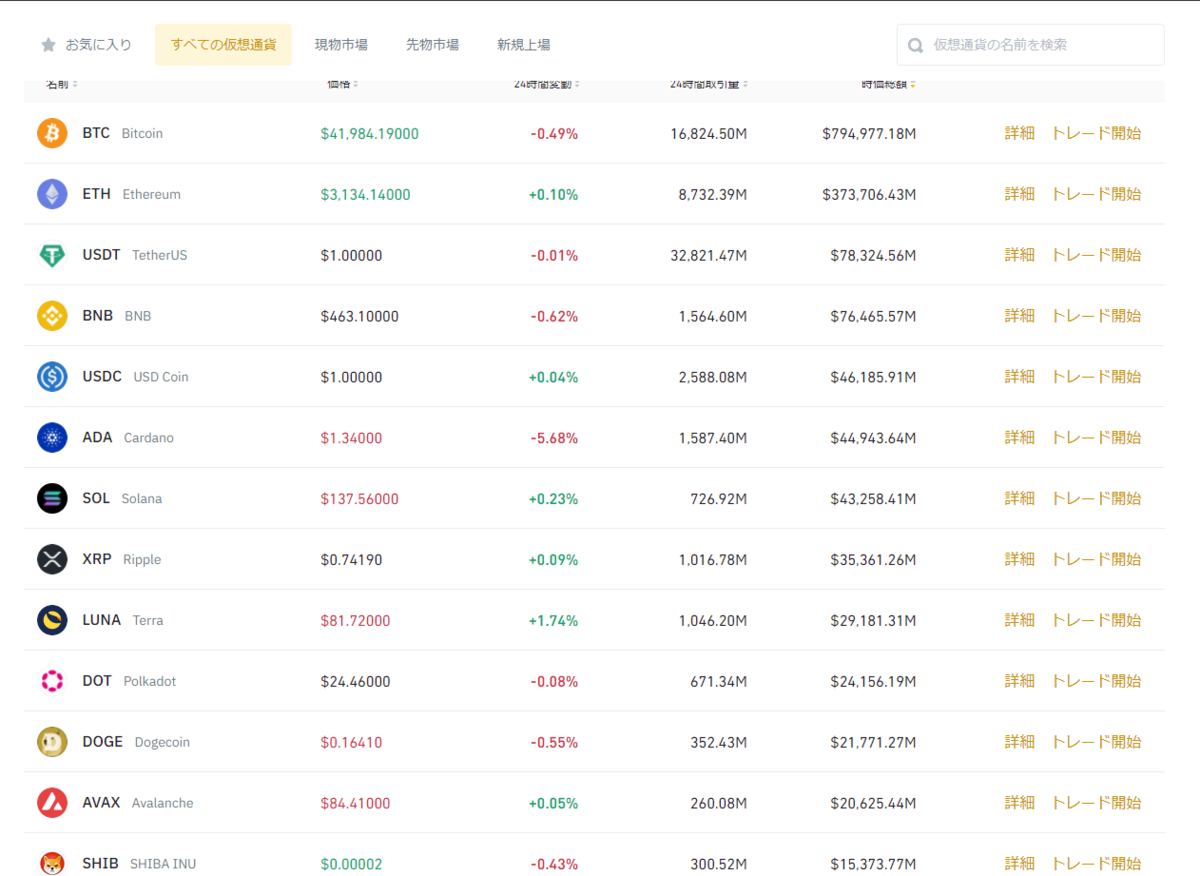Click the Dogecoin logo

point(52,742)
